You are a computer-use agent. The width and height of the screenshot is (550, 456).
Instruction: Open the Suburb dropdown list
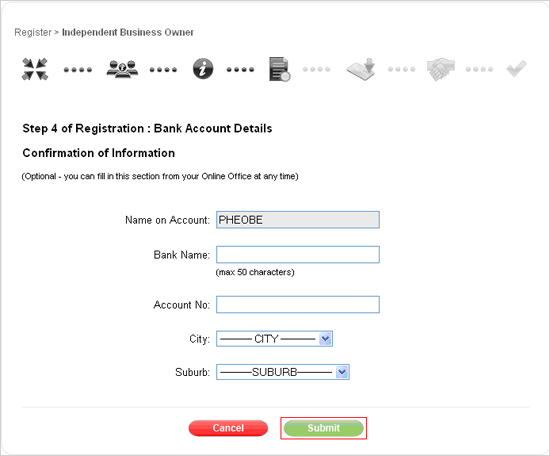[283, 372]
